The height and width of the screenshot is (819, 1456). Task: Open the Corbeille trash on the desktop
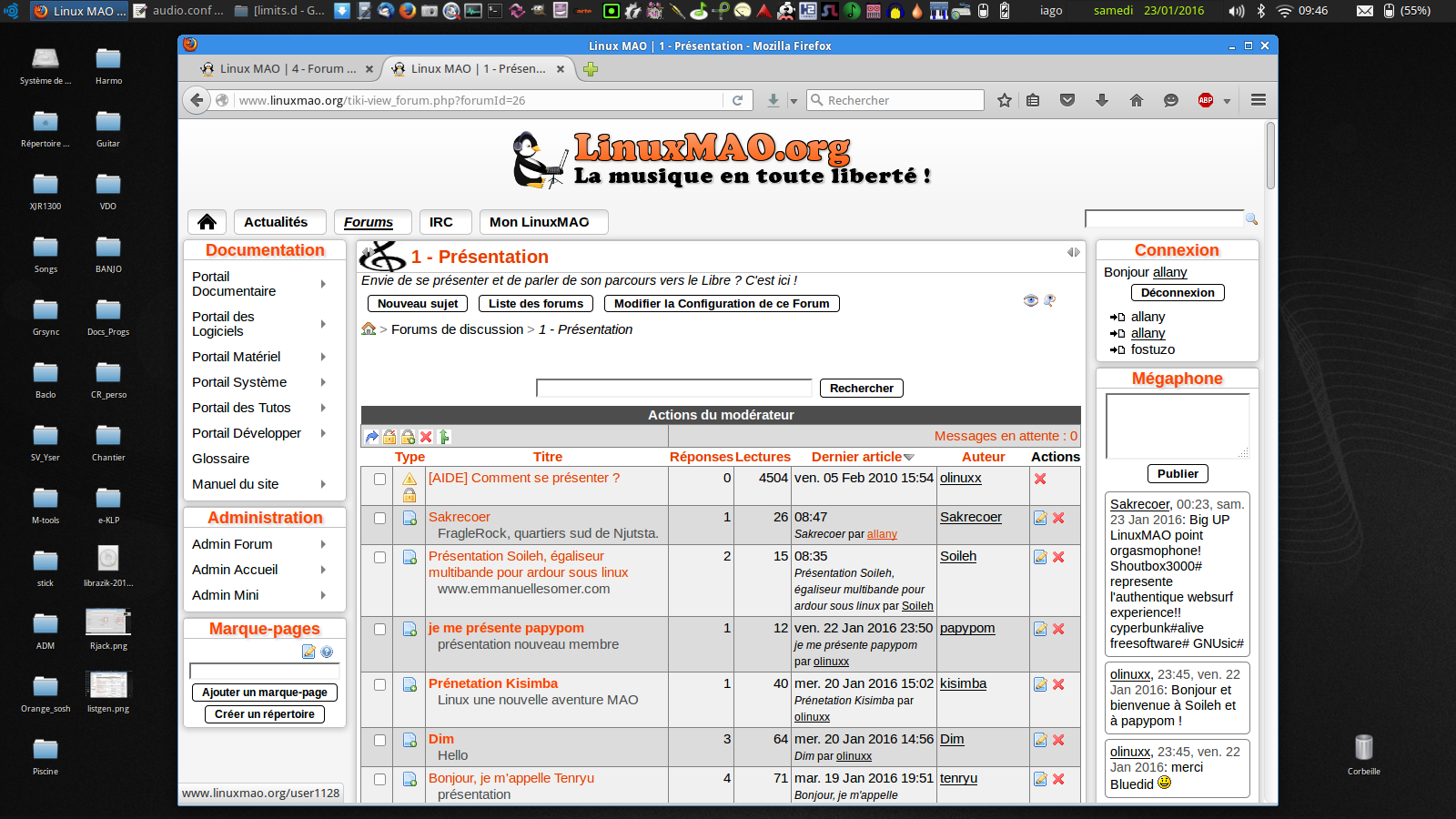[1363, 754]
